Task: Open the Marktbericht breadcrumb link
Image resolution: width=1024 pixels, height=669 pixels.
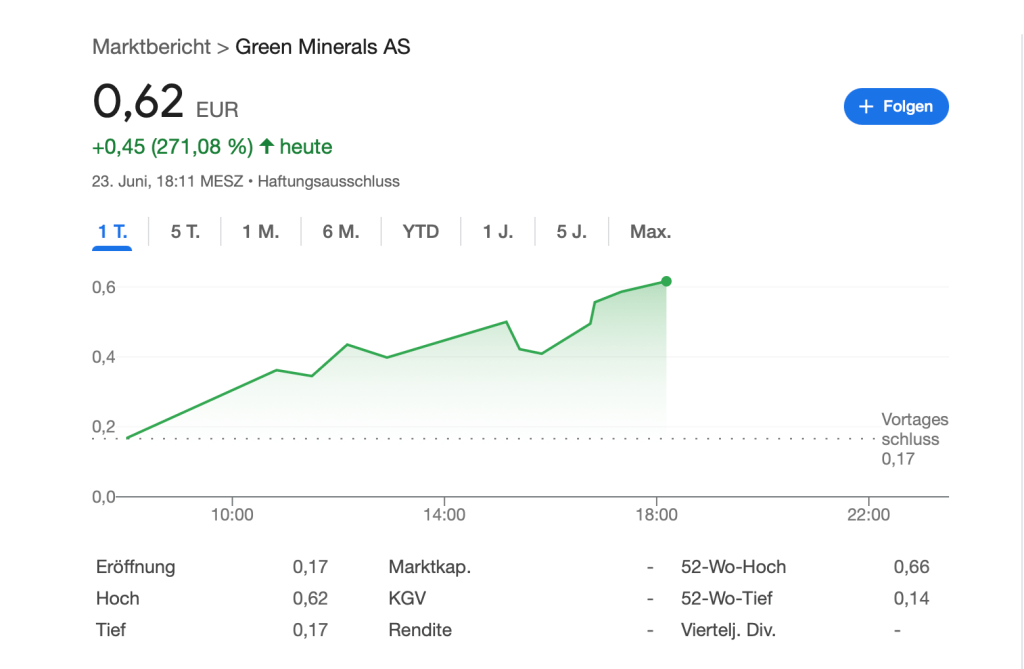Action: click(151, 47)
